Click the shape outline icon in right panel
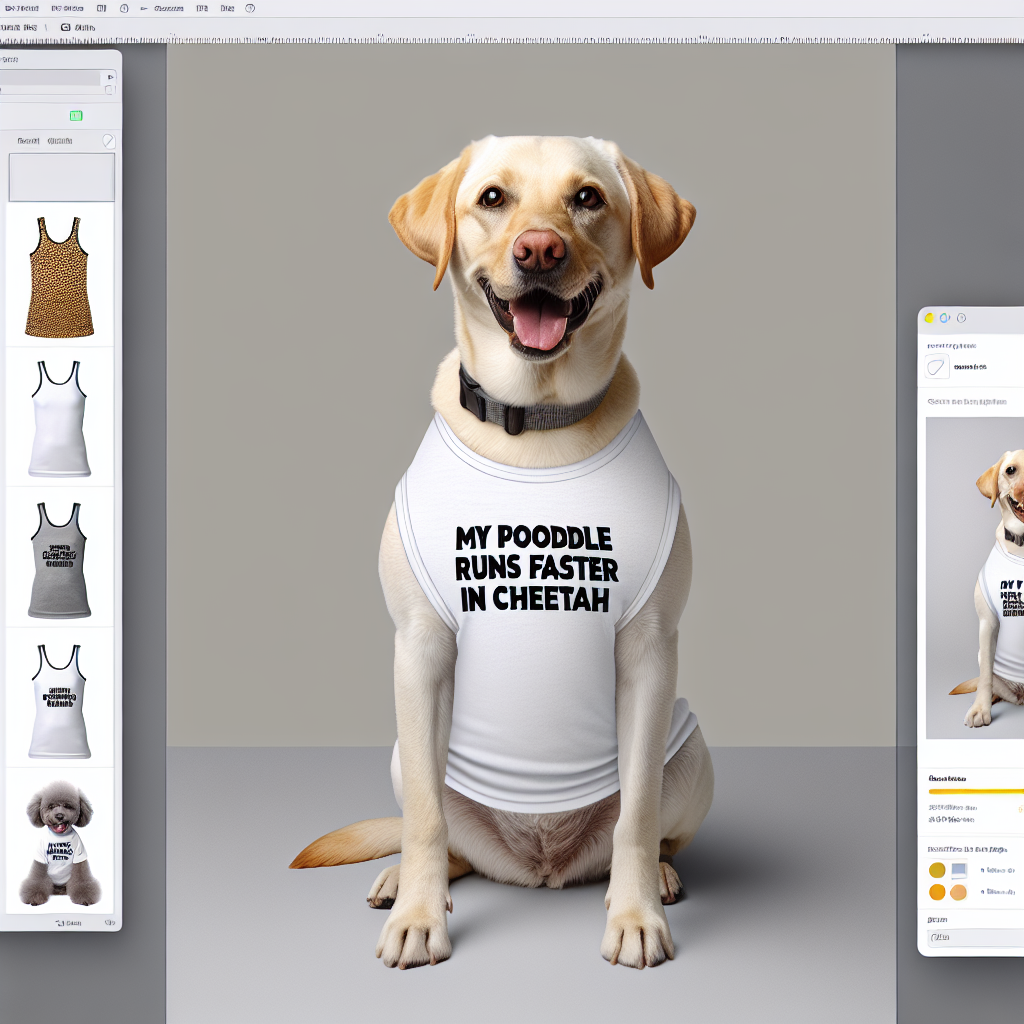Viewport: 1024px width, 1024px height. pos(937,366)
